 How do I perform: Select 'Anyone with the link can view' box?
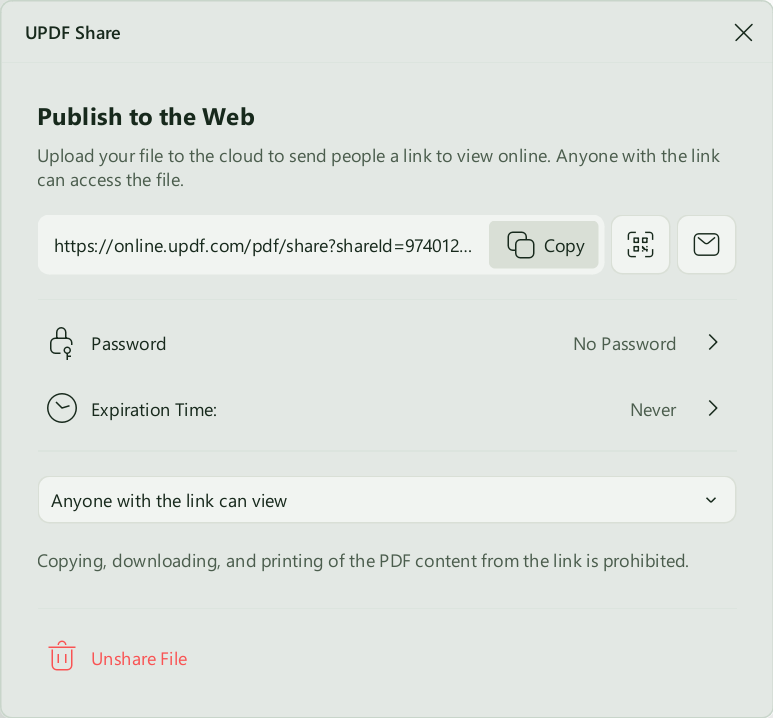tap(386, 500)
